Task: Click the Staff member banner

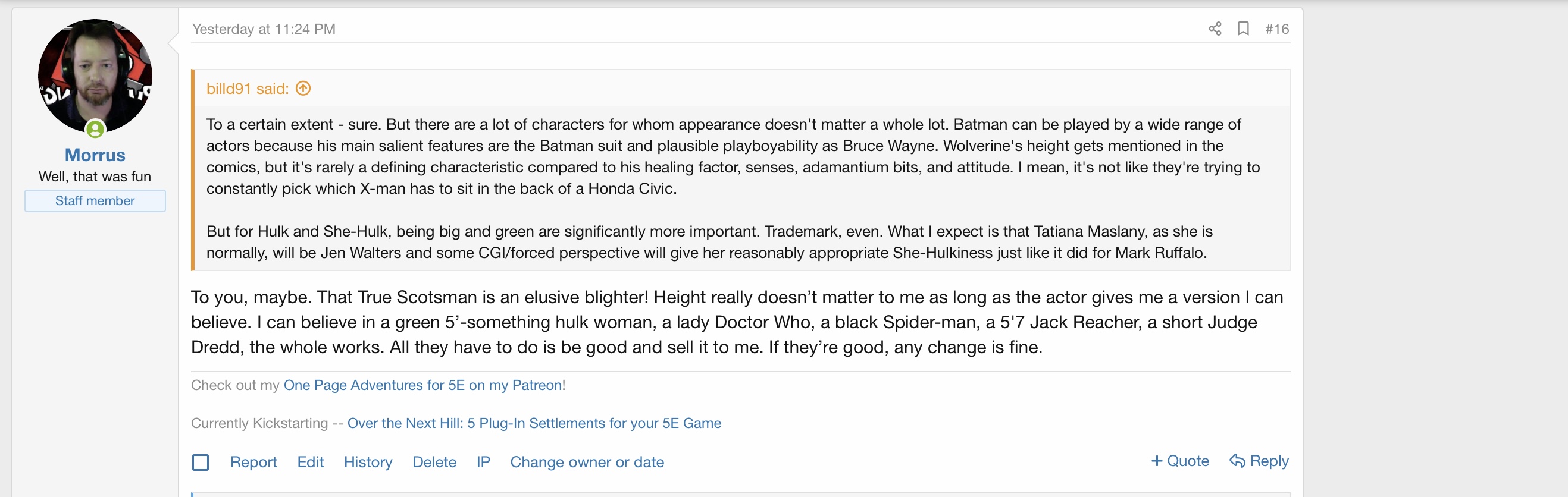Action: point(95,201)
